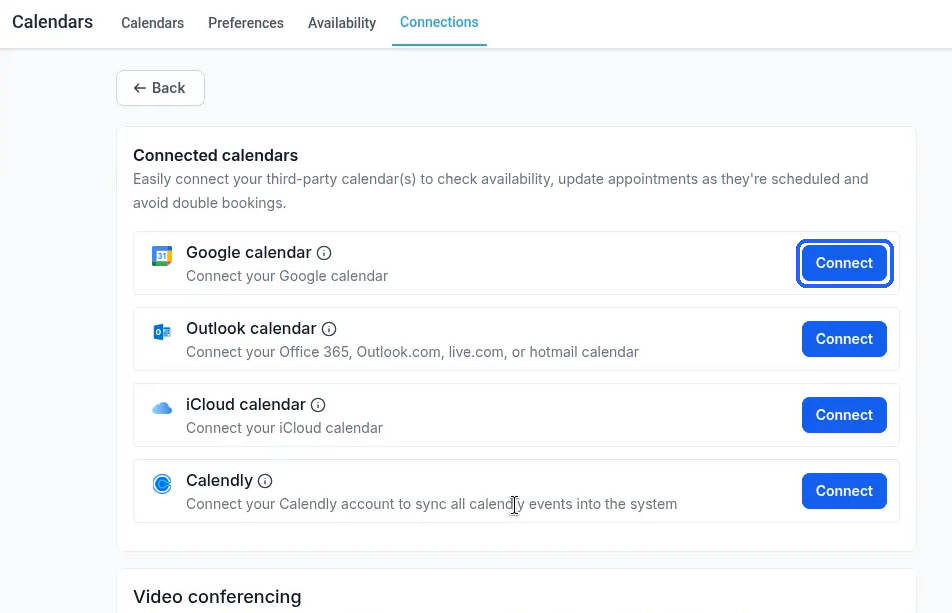Connect the iCloud calendar

click(844, 415)
